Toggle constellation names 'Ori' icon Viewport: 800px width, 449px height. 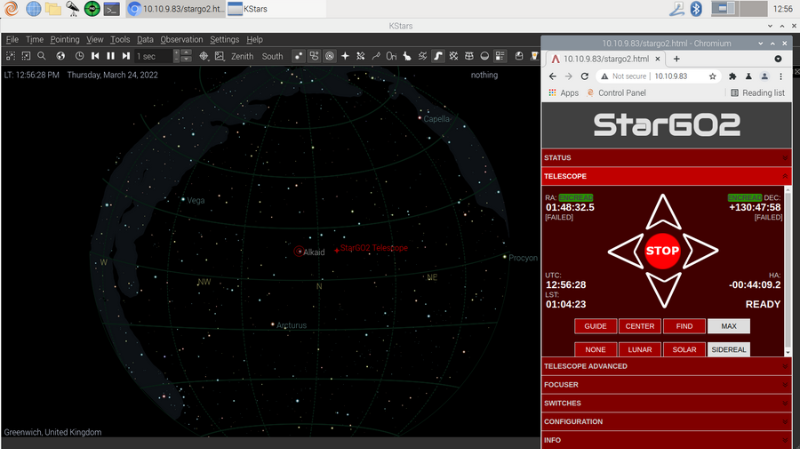pos(391,56)
